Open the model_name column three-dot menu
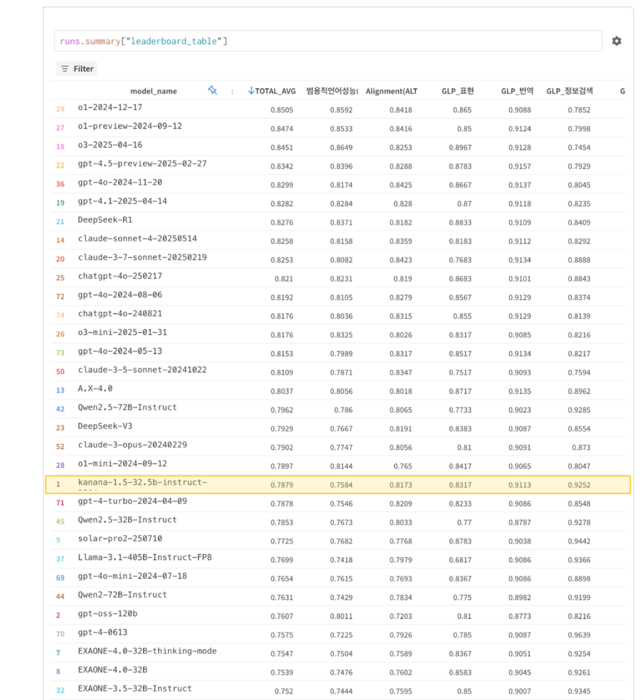The height and width of the screenshot is (700, 643). [232, 91]
